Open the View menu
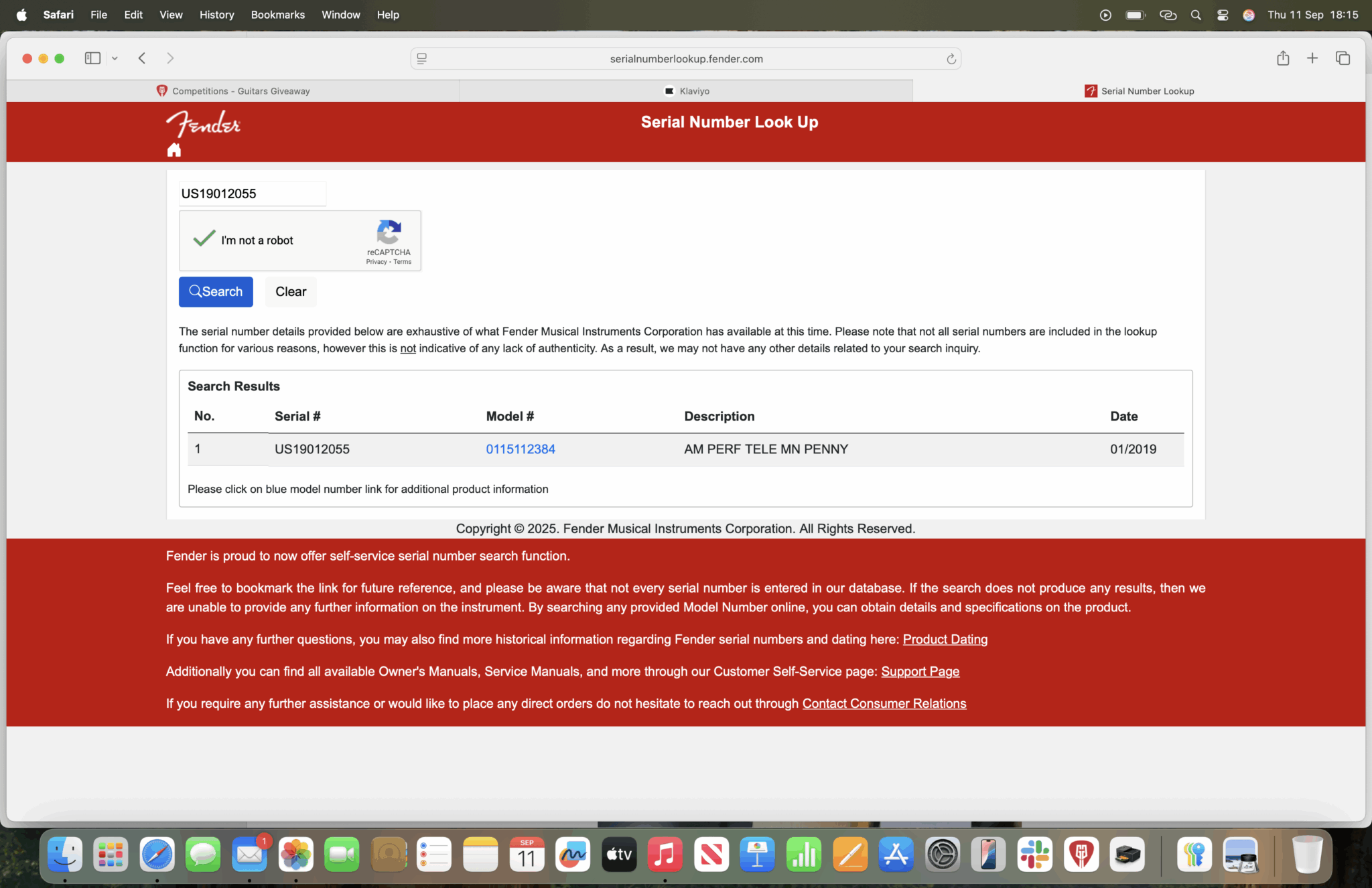 tap(171, 15)
